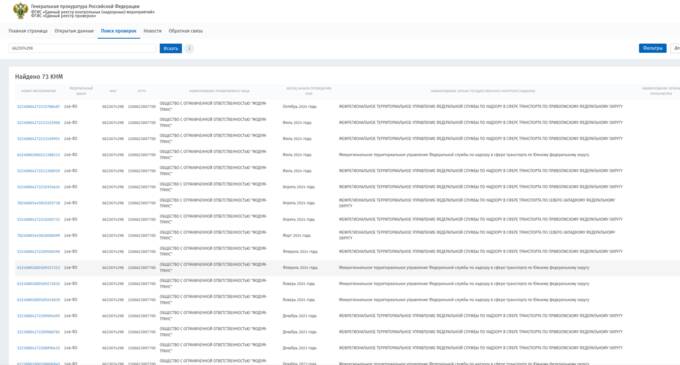This screenshot has height=365, width=680.
Task: Open the inspection number link in Март 2021 row
Action: (x=39, y=235)
